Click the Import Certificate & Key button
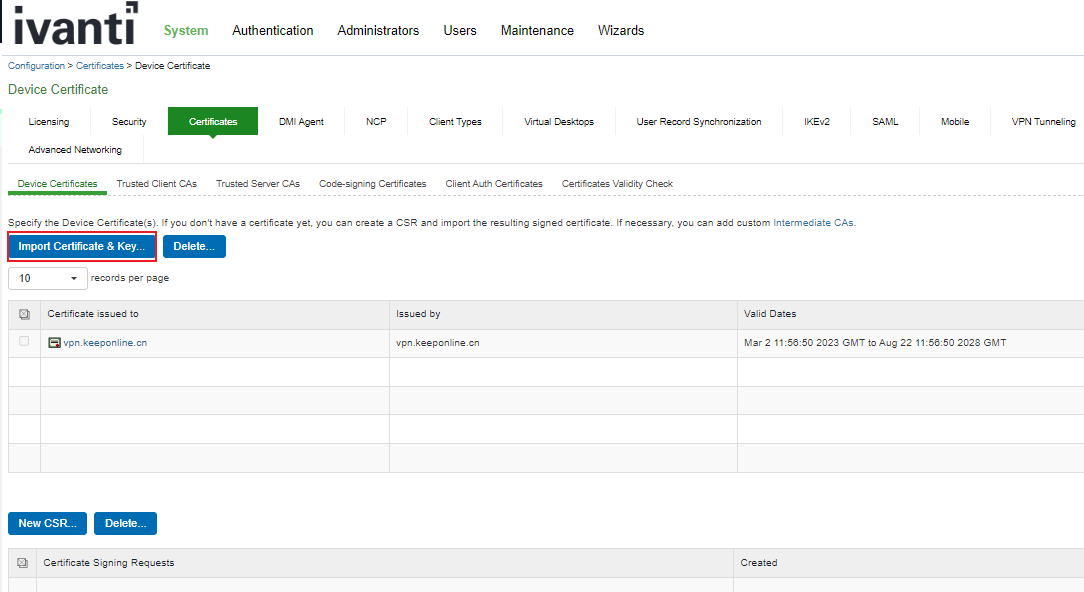Image resolution: width=1084 pixels, height=592 pixels. pos(81,245)
